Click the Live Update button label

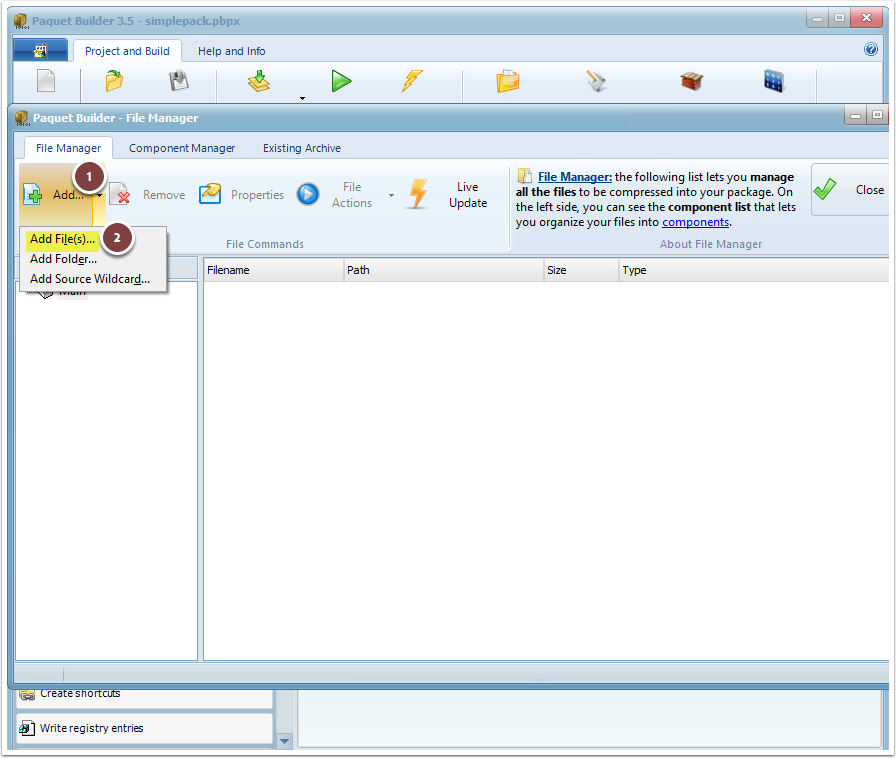point(468,195)
